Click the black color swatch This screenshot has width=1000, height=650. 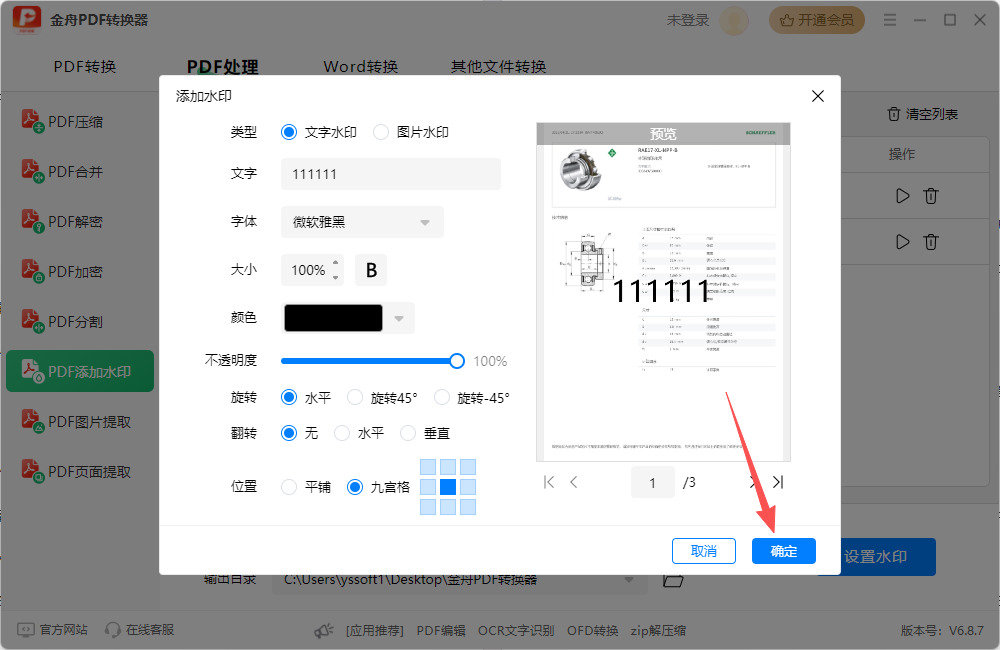pyautogui.click(x=334, y=318)
